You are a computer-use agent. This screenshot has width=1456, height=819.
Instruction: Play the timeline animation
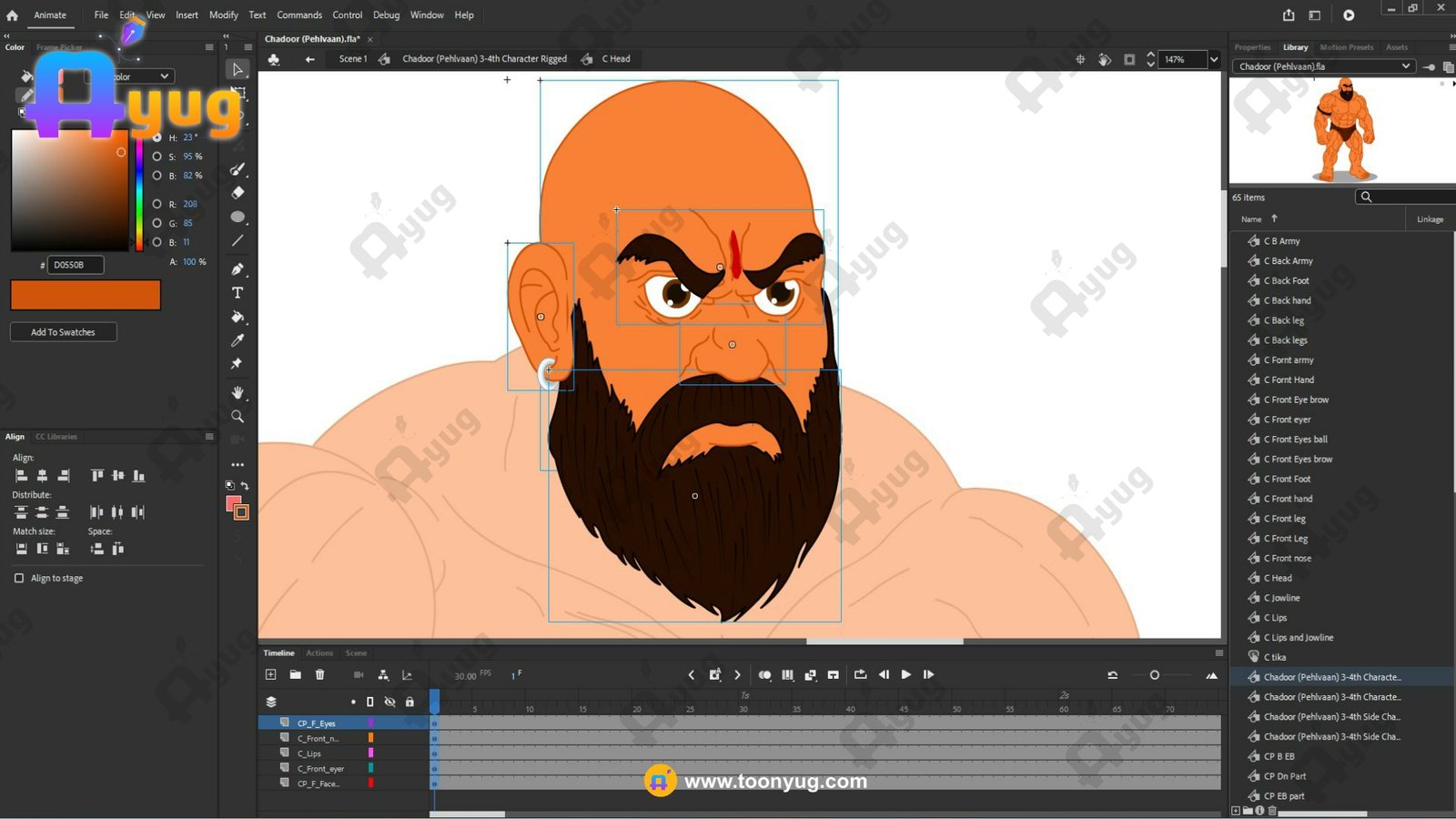pos(905,674)
